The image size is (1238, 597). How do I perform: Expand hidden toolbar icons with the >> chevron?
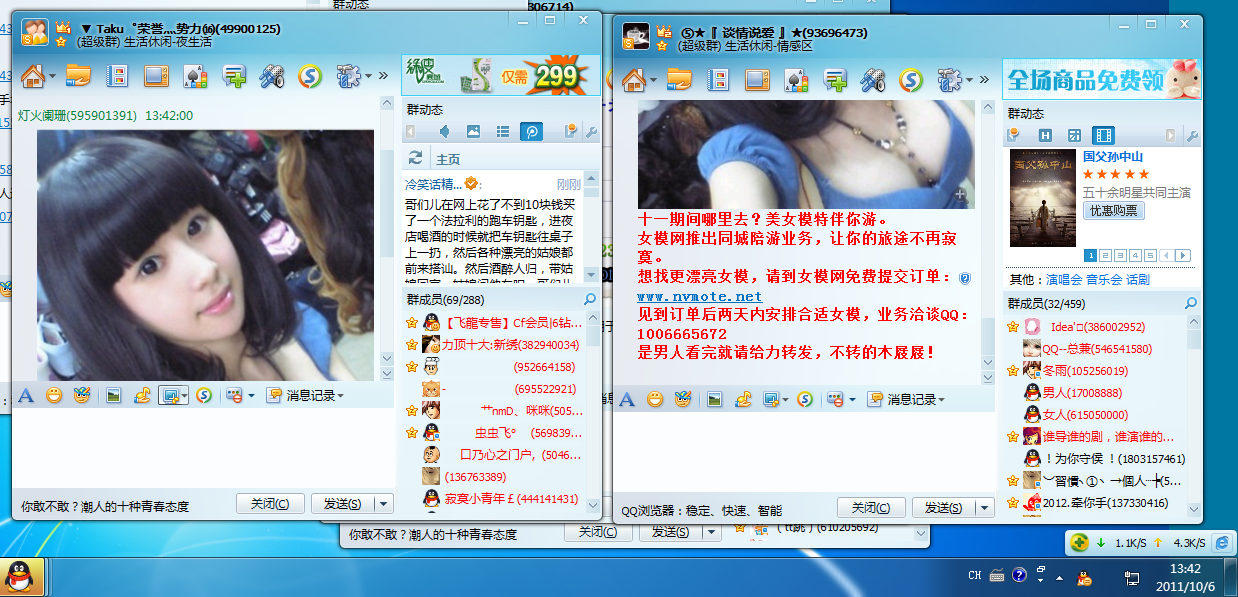tap(383, 74)
